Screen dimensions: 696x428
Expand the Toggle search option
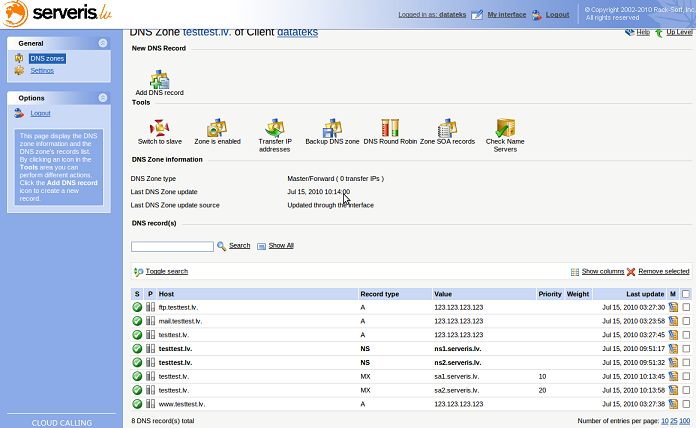(166, 271)
